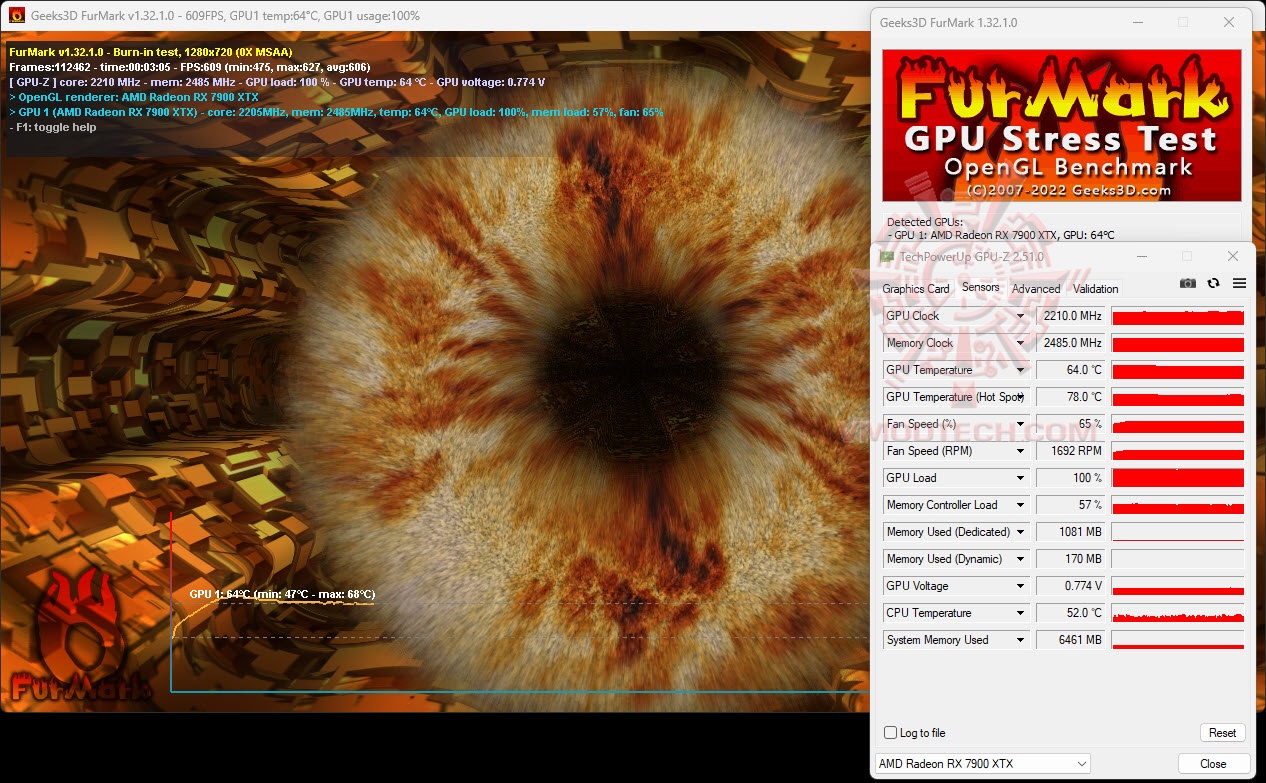Click the GPU-Z title bar app icon
1266x783 pixels.
click(886, 257)
